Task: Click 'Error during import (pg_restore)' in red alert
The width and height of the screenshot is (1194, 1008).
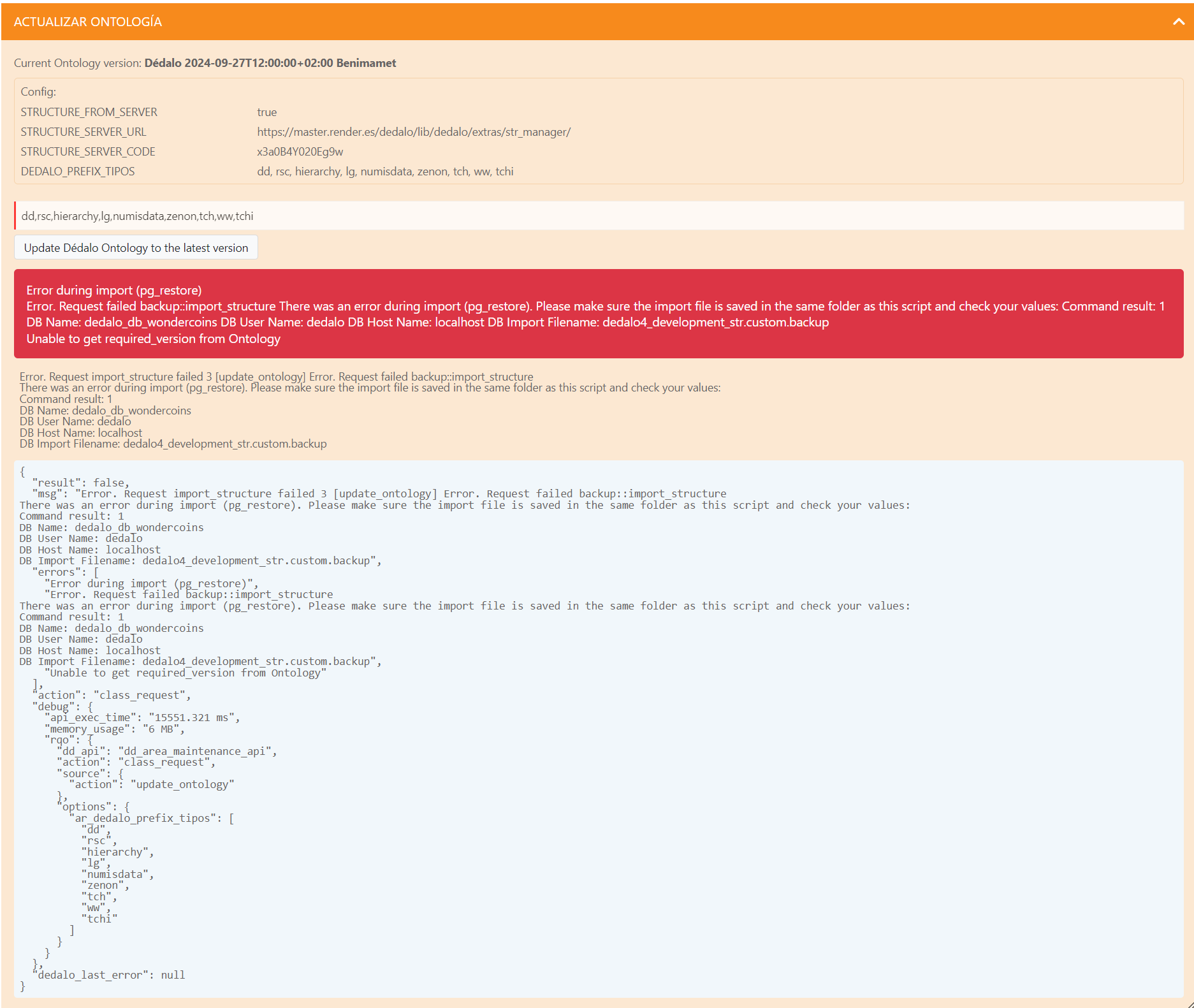Action: tap(114, 290)
